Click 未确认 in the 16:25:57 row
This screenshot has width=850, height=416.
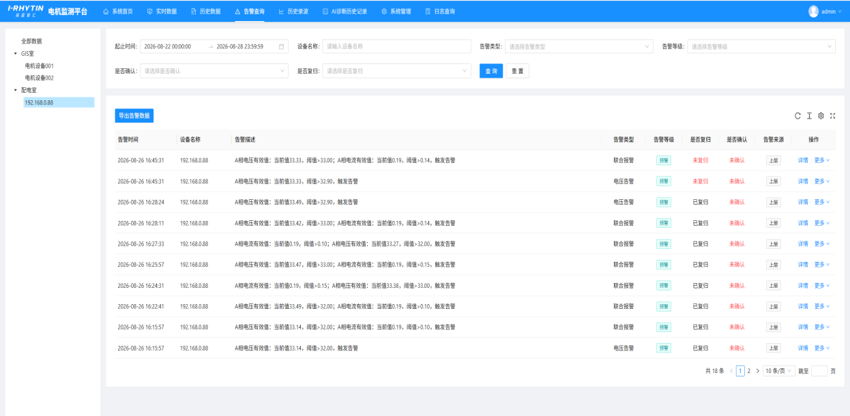pyautogui.click(x=737, y=264)
